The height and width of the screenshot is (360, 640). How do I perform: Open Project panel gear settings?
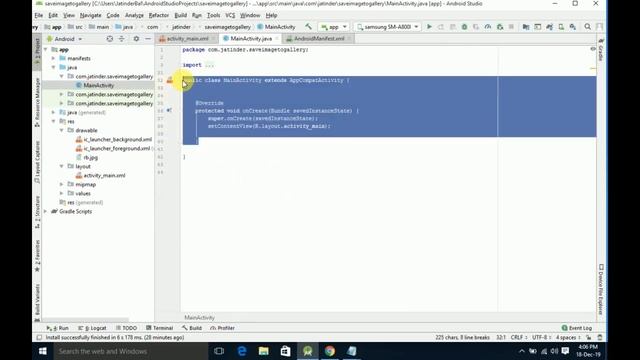[x=136, y=39]
